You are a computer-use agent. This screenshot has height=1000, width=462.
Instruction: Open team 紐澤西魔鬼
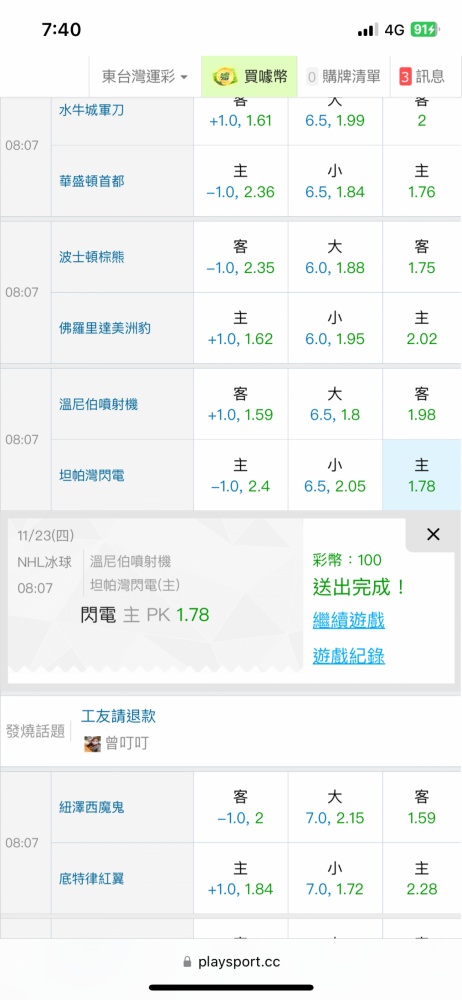pyautogui.click(x=91, y=807)
